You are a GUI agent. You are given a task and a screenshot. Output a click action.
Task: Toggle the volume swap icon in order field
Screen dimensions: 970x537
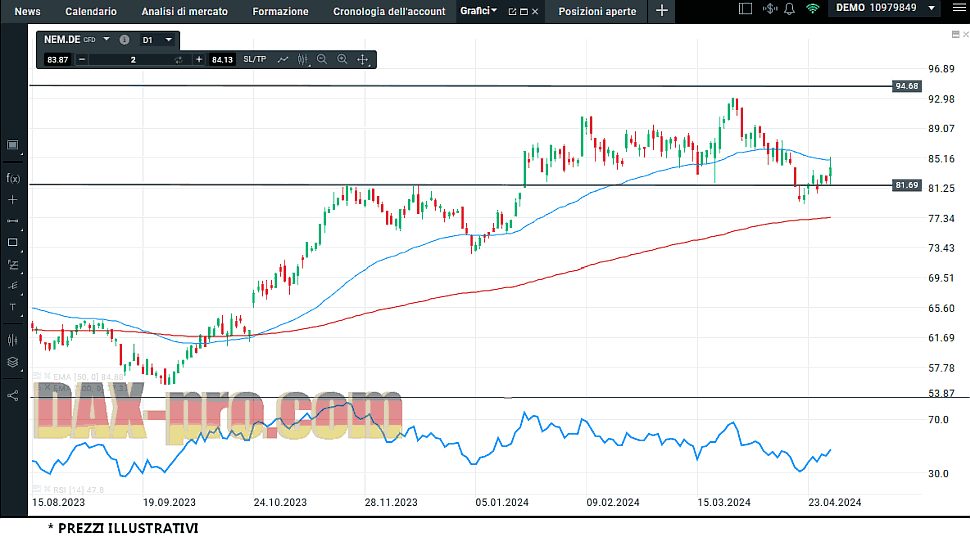pos(178,60)
